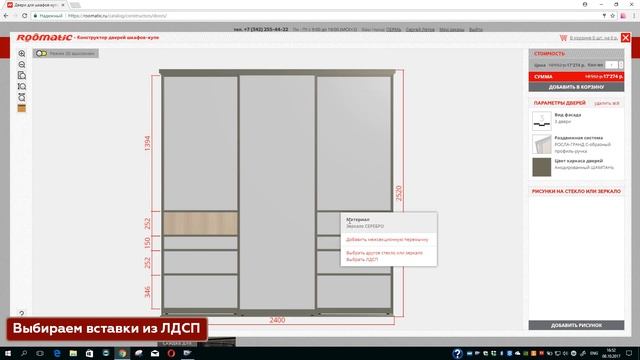Switch to the Chrome taskbar icon
Viewport: 640px width, 360px height.
(122, 353)
